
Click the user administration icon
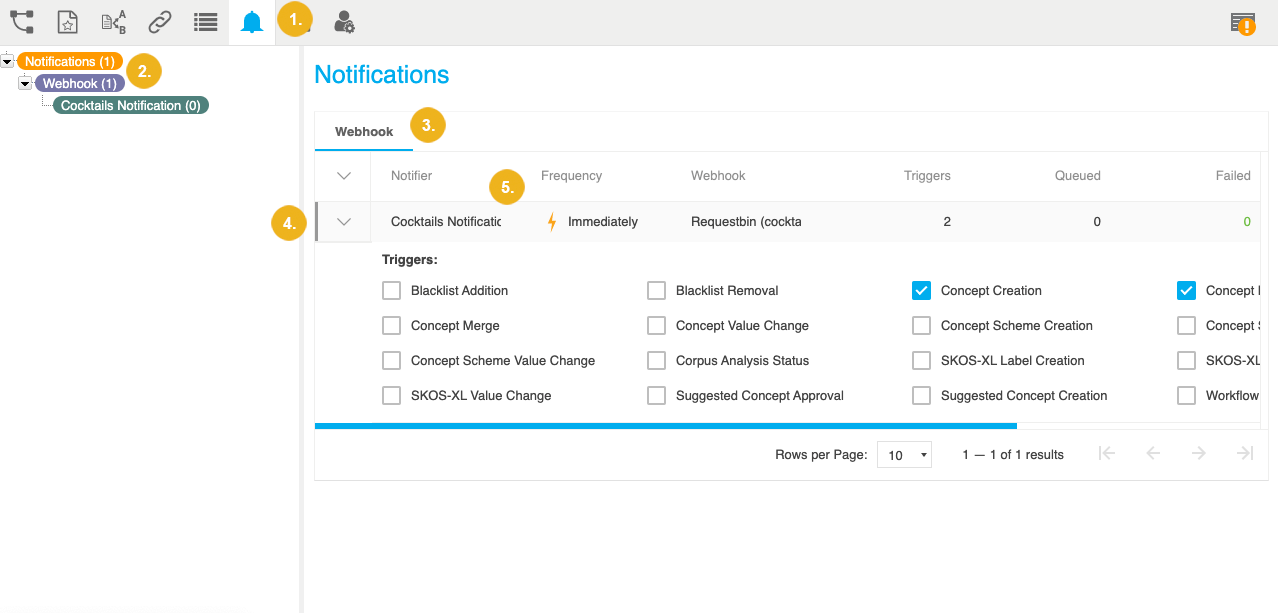[344, 21]
